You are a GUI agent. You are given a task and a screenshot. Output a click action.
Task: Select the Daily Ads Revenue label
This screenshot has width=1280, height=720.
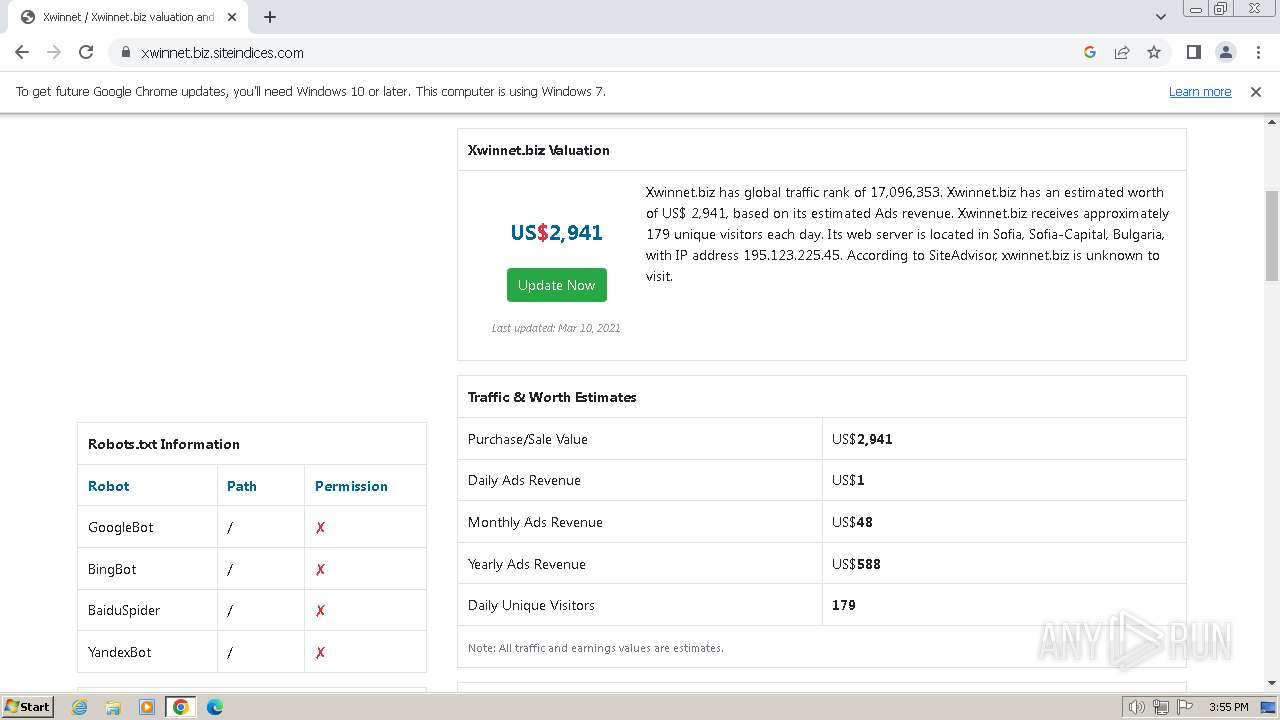pyautogui.click(x=524, y=480)
